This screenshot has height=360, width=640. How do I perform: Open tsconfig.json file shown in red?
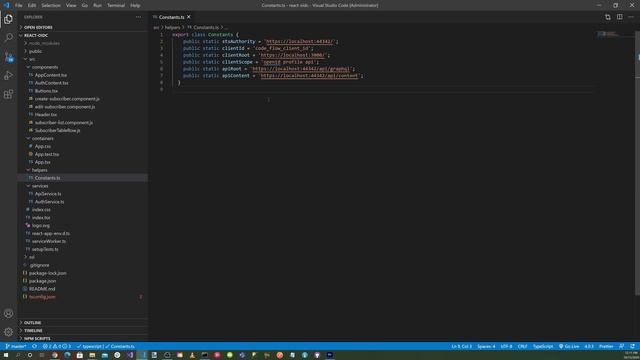pyautogui.click(x=42, y=297)
